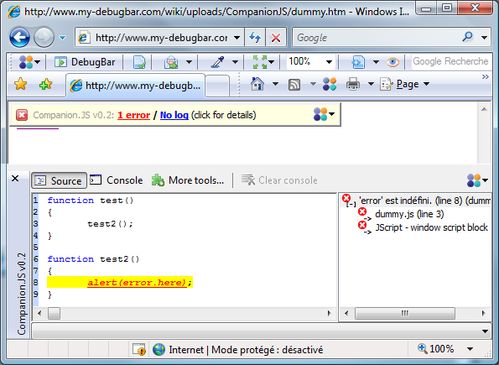499x365 pixels.
Task: Click the Print icon in command bar
Action: click(x=353, y=84)
